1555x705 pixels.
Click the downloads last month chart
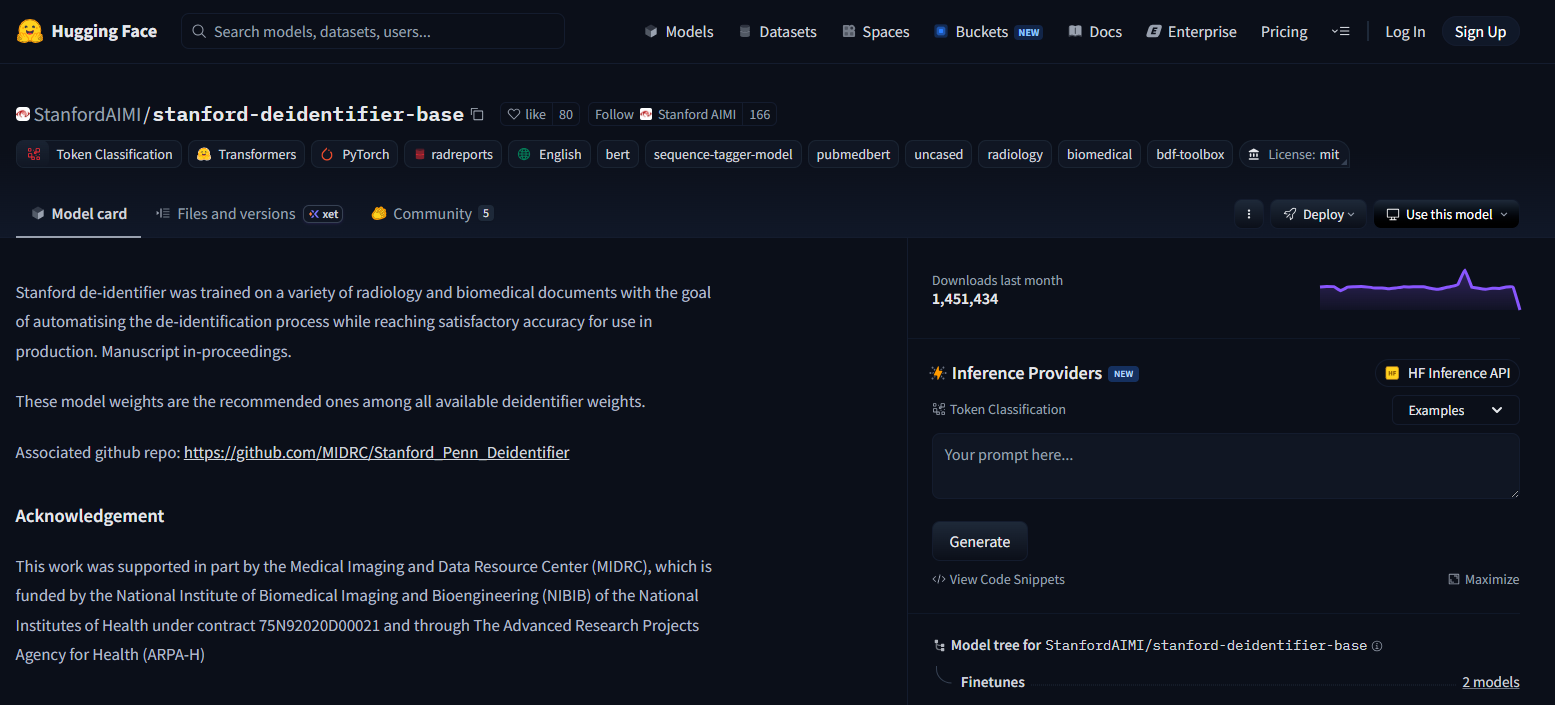click(1419, 290)
